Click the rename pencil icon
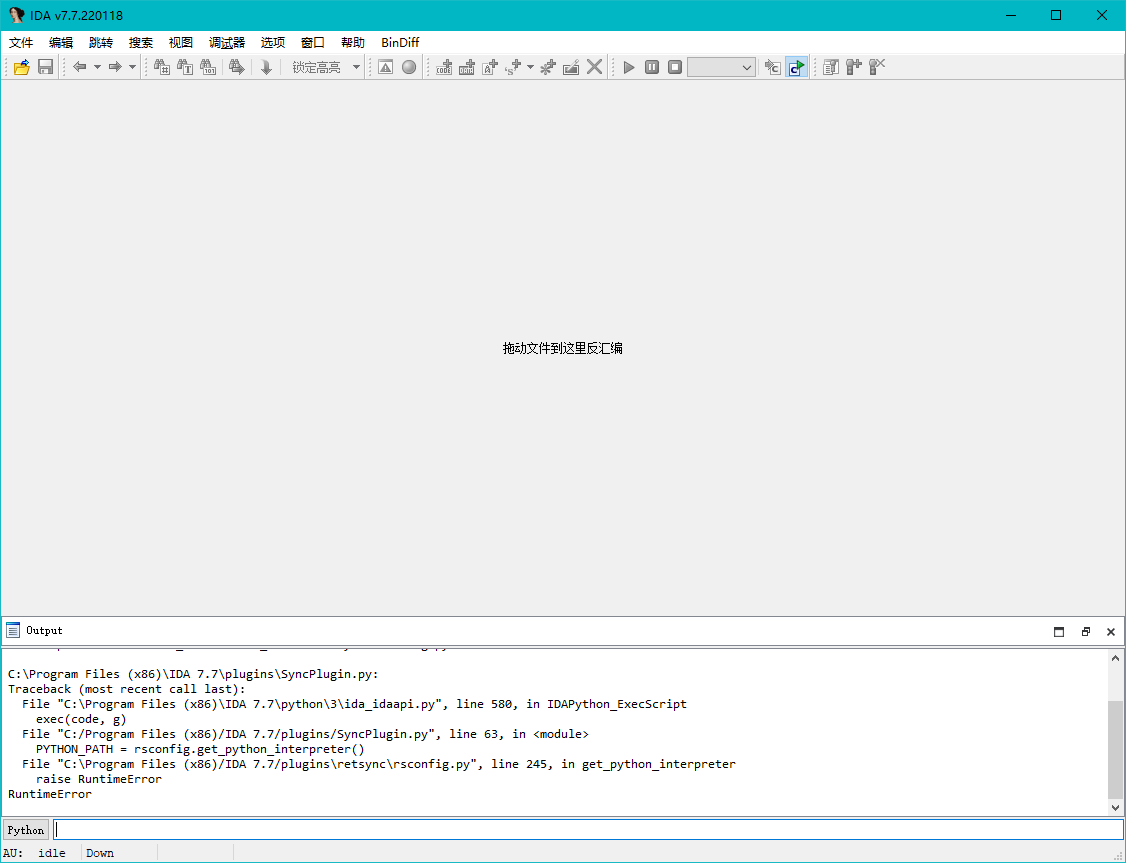Viewport: 1126px width, 863px height. coord(571,67)
